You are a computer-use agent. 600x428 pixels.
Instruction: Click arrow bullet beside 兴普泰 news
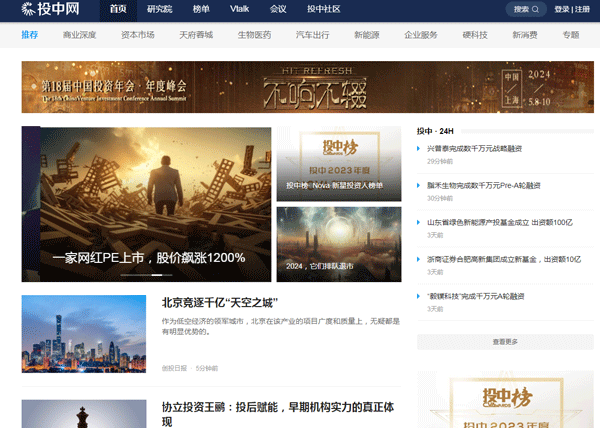418,148
